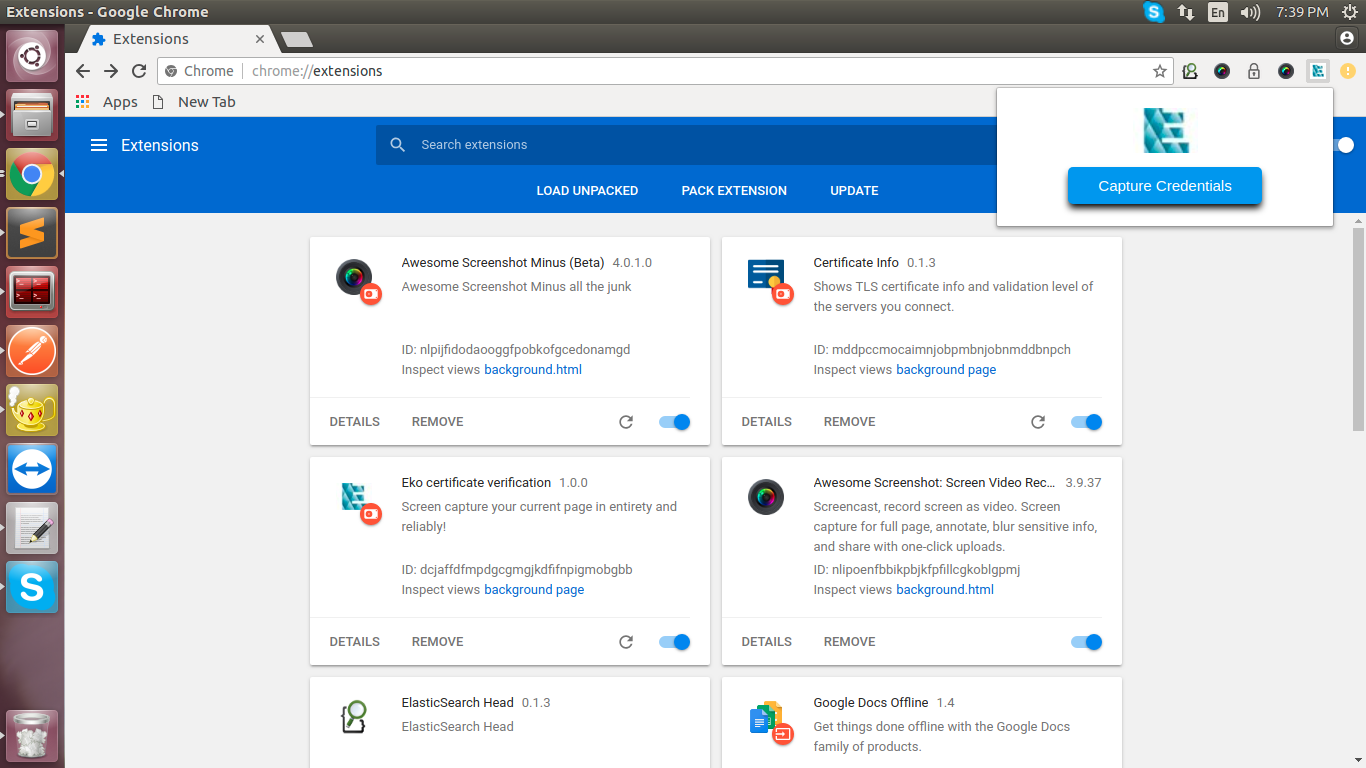1366x768 pixels.
Task: Open the Apps bookmark shortcut
Action: (106, 102)
